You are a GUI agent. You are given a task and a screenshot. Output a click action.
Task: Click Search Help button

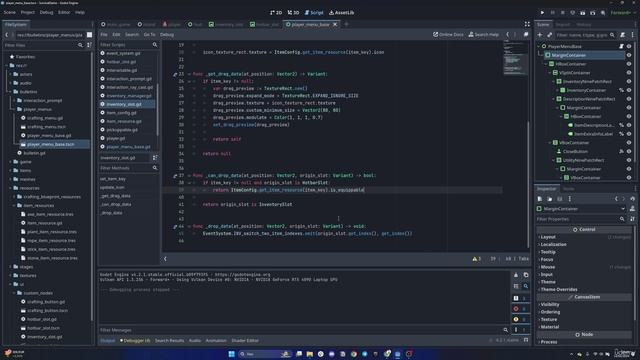click(484, 35)
